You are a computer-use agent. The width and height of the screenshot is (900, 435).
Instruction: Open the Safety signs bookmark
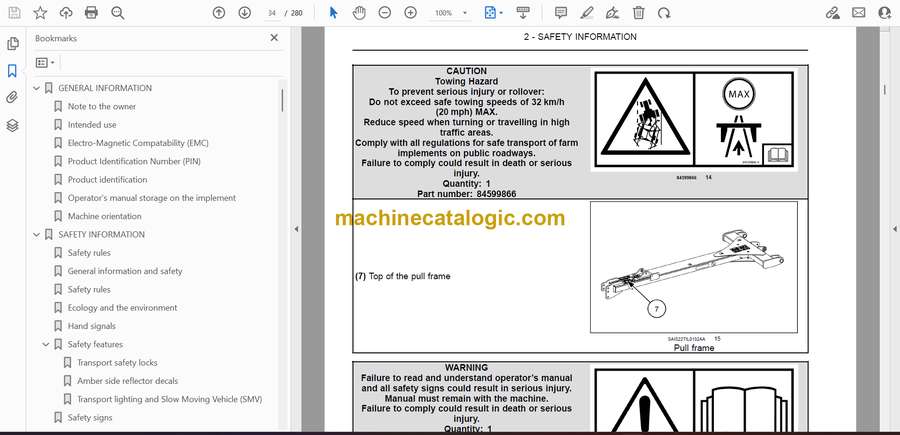pos(90,418)
